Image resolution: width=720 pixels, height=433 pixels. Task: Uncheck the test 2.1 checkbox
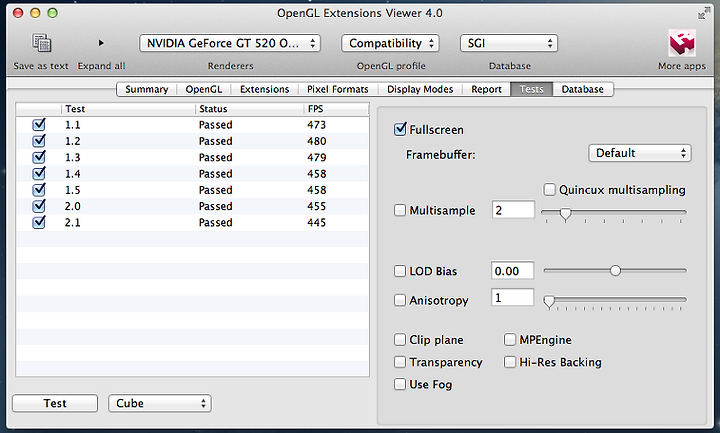point(39,223)
